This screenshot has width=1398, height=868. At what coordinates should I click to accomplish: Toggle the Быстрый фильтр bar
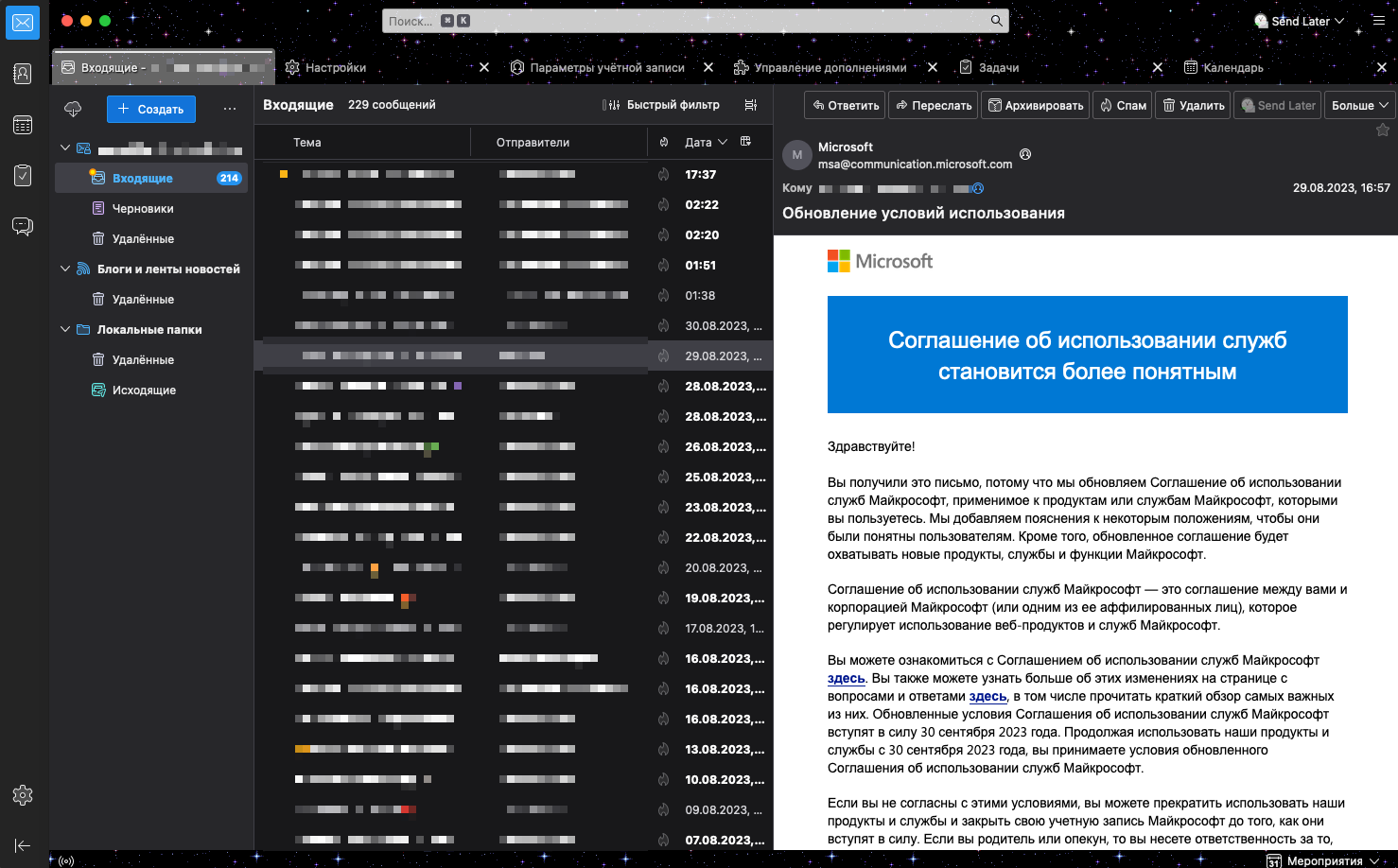coord(661,105)
